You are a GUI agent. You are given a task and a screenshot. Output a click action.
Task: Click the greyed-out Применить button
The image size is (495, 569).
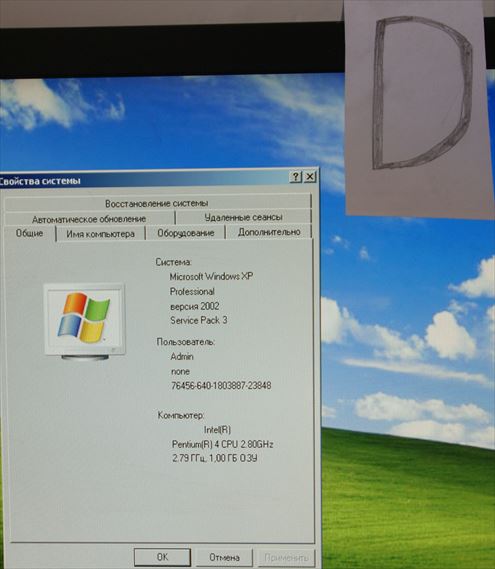(286, 557)
